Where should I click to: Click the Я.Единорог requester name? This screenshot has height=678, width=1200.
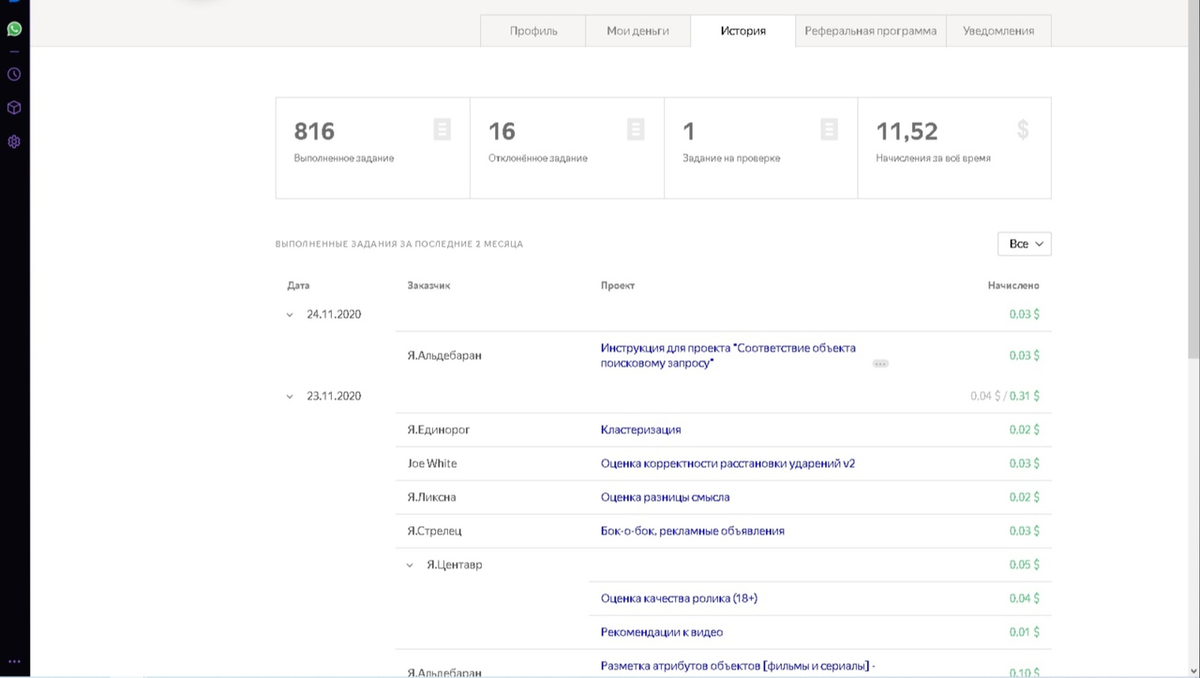coord(439,430)
